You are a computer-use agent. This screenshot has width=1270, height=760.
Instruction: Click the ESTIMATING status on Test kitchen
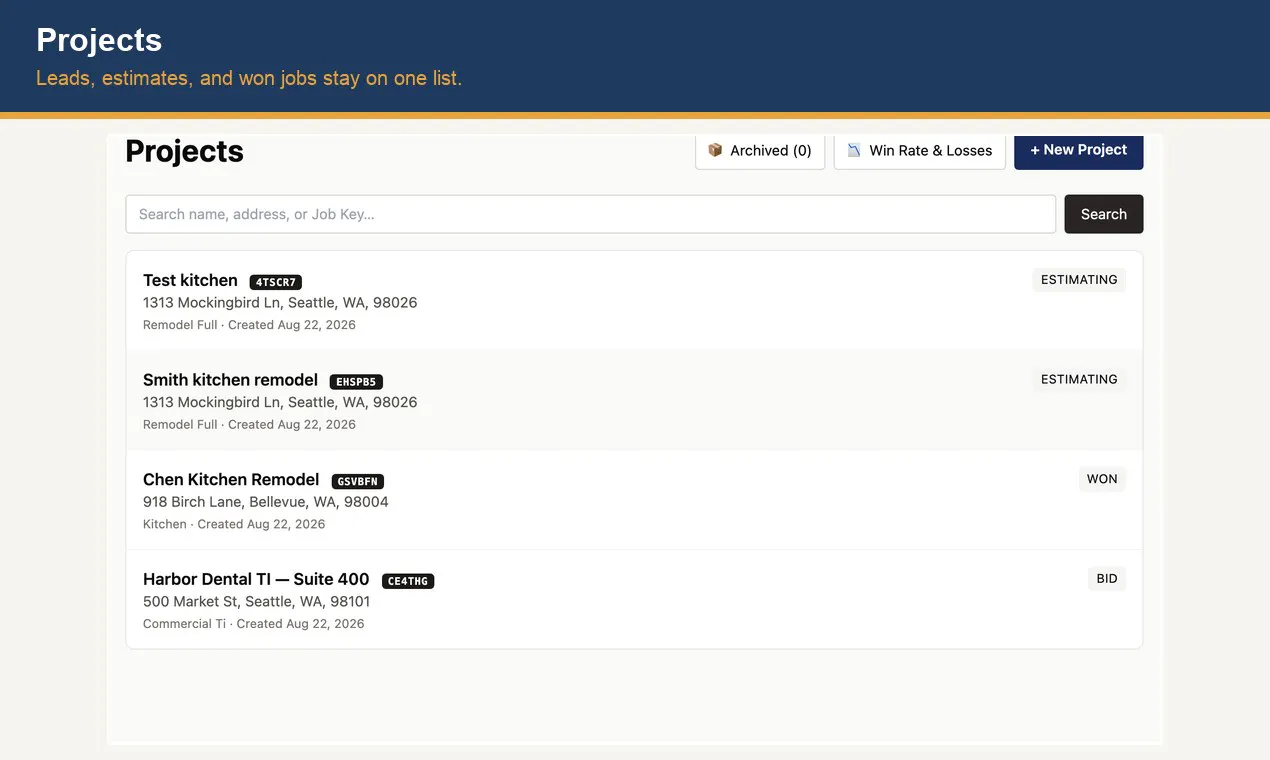[1079, 280]
